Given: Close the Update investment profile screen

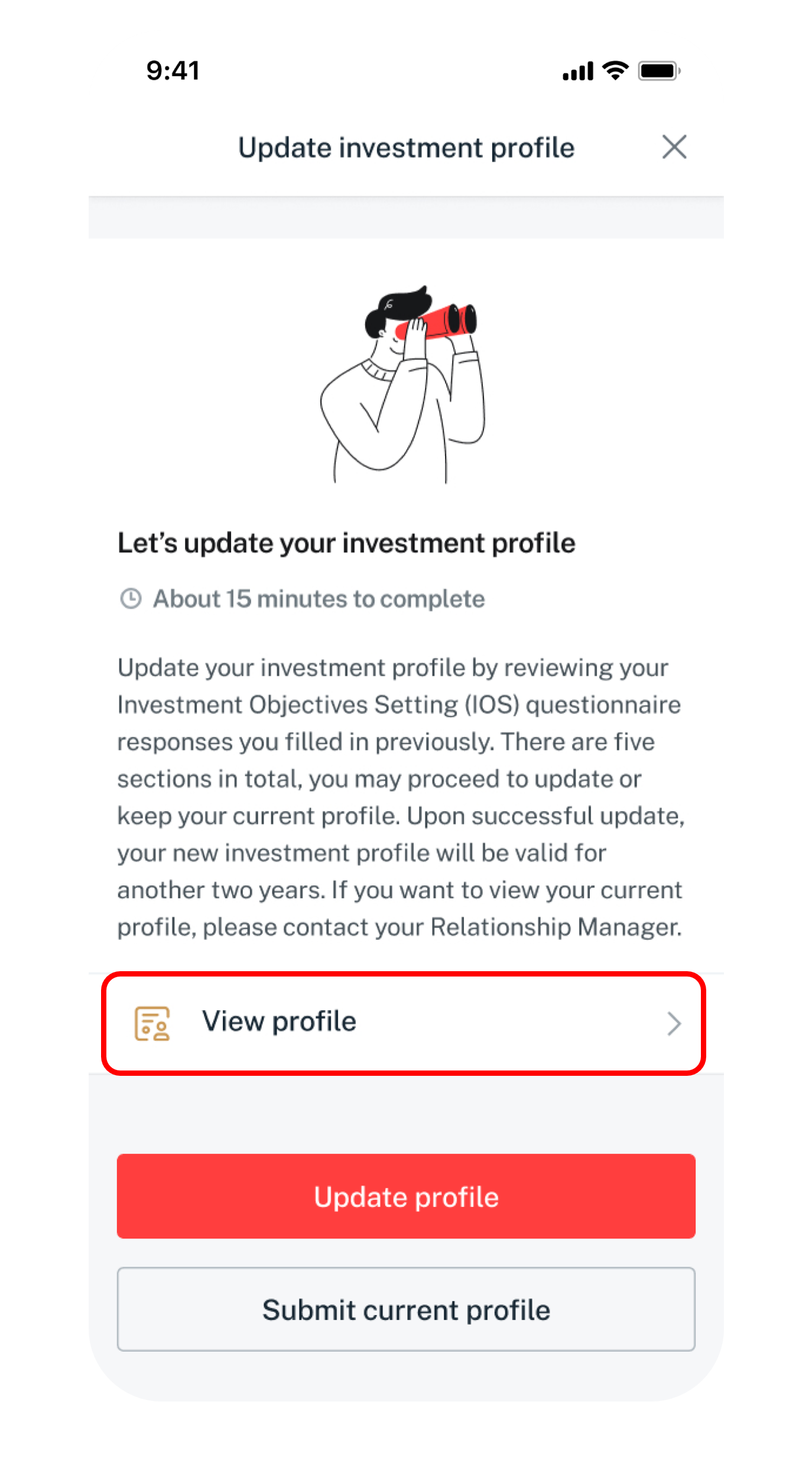Looking at the screenshot, I should 674,147.
